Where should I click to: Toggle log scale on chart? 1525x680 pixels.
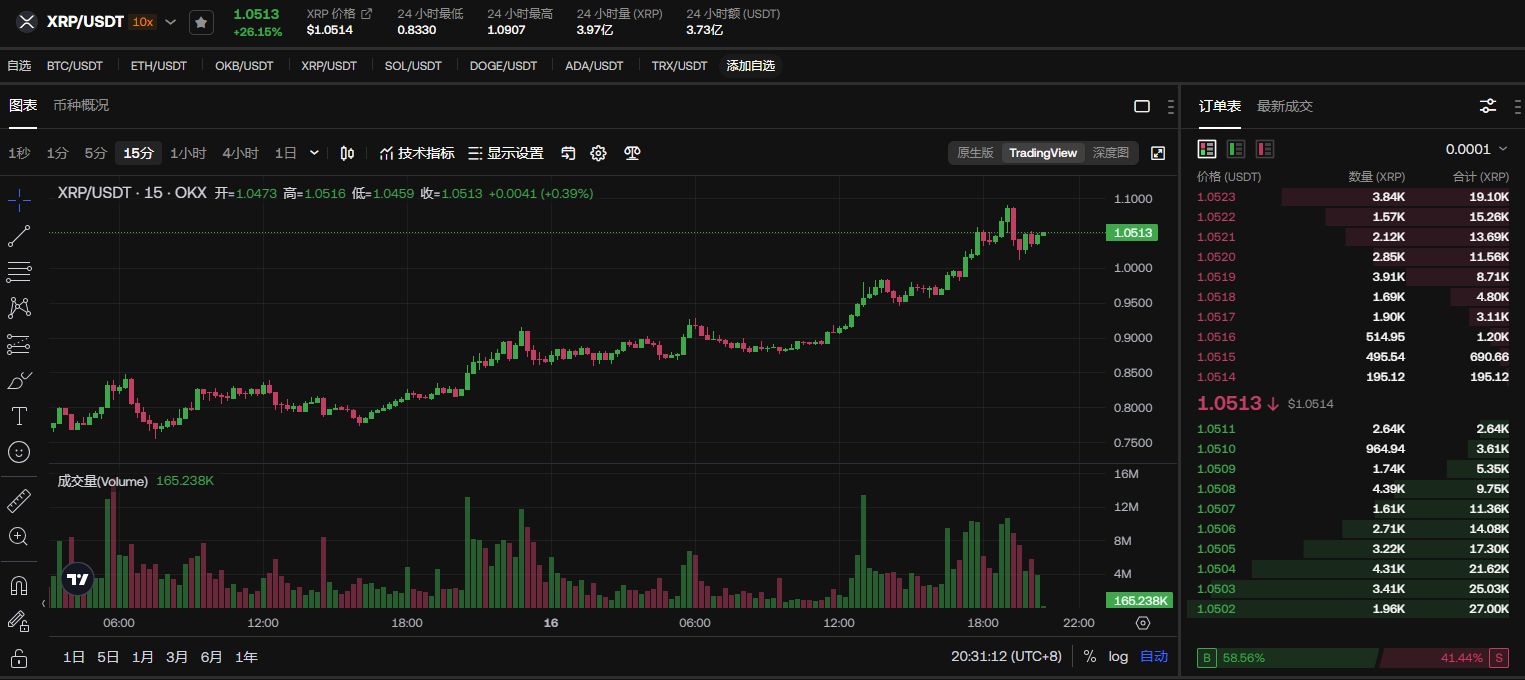click(x=1118, y=657)
